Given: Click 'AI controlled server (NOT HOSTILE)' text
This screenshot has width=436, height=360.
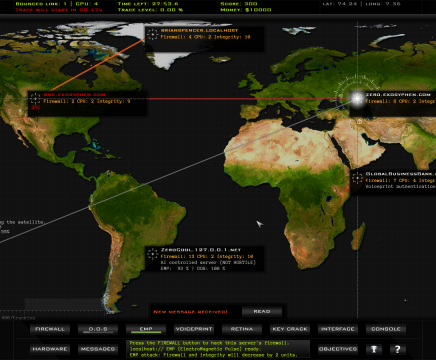Looking at the screenshot, I should click(x=208, y=262).
